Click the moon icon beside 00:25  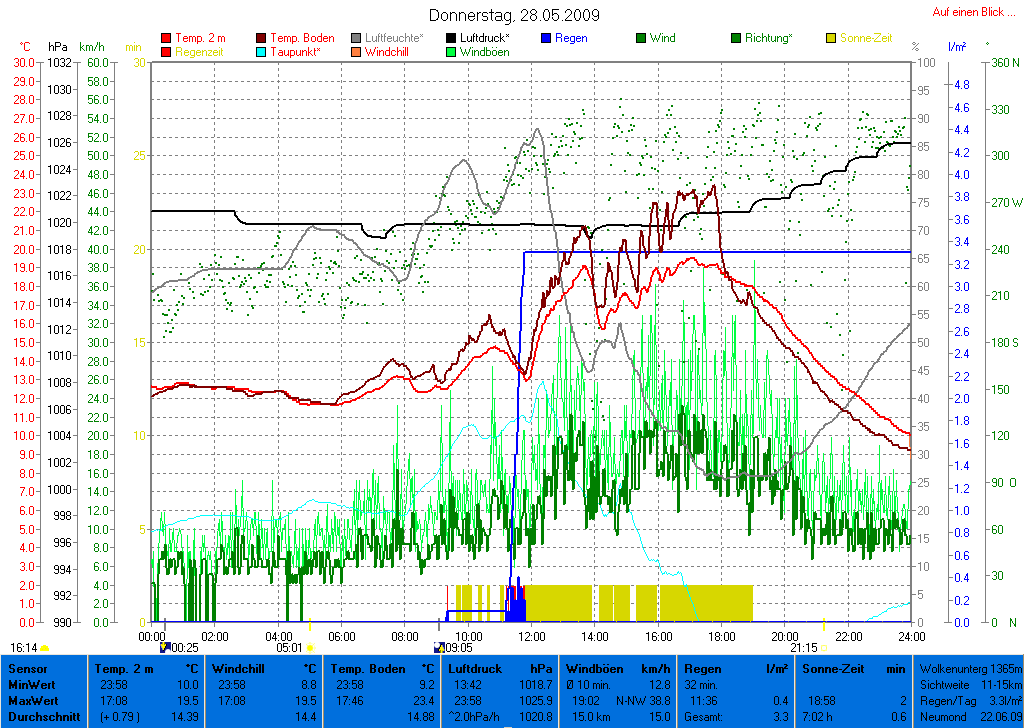click(165, 647)
